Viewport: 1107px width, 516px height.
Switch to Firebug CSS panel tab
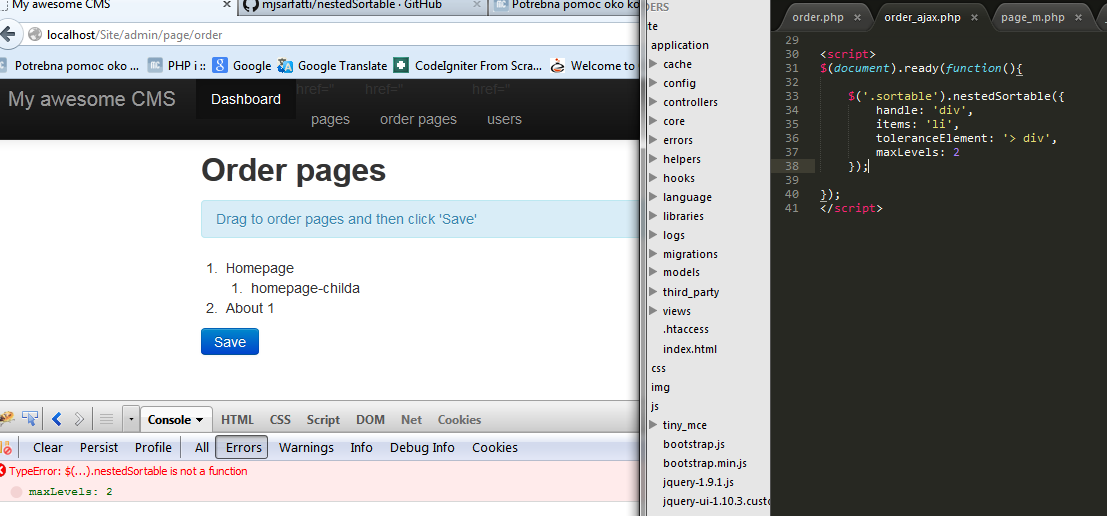pos(280,419)
